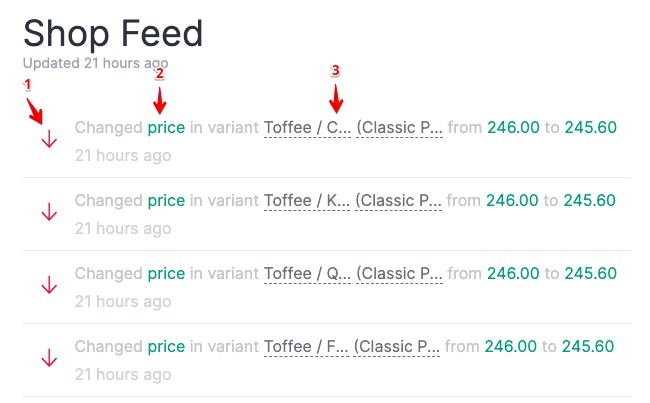650x403 pixels.
Task: Click the price-drop arrow beside the Toffee / K entry
Action: click(x=49, y=213)
